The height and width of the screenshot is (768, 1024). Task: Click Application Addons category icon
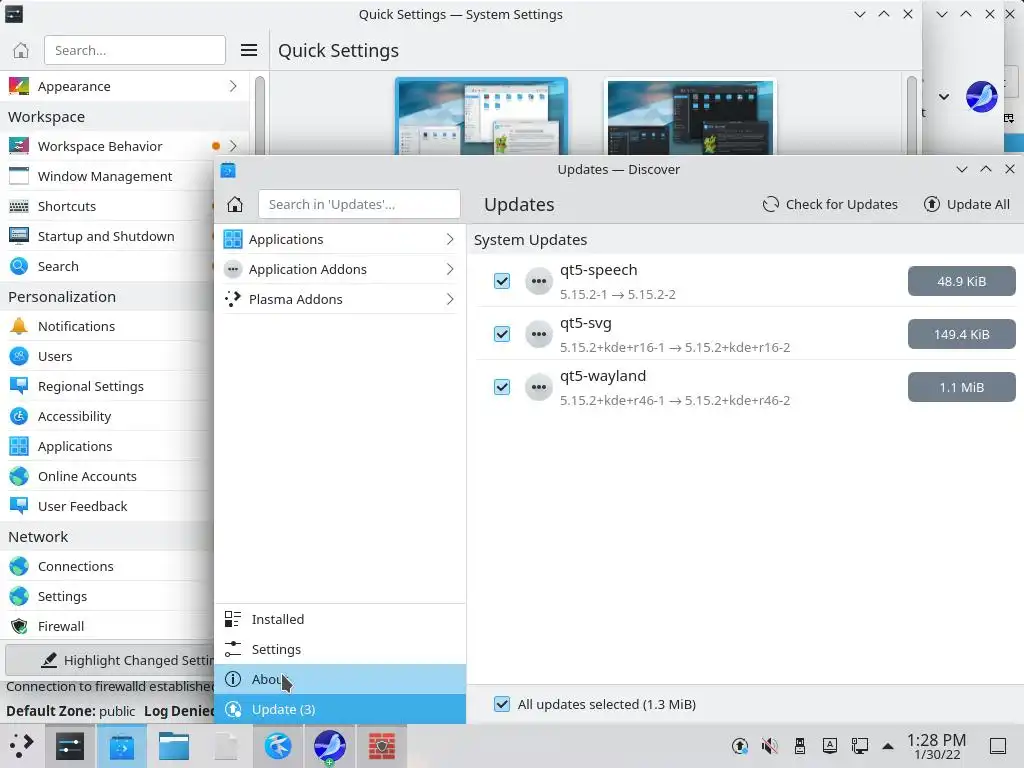tap(232, 269)
